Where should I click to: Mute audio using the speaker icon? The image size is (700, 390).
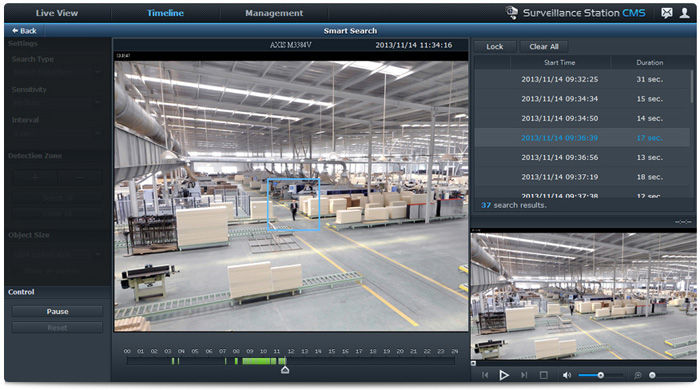click(x=567, y=375)
